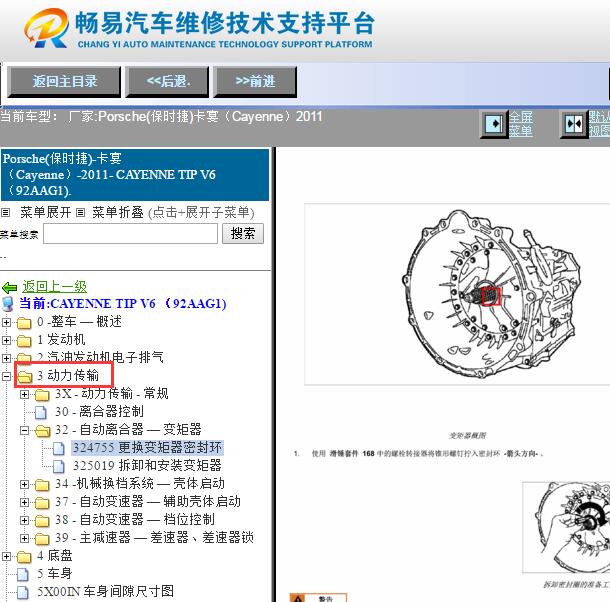Click the 324755 document icon

[x=59, y=448]
